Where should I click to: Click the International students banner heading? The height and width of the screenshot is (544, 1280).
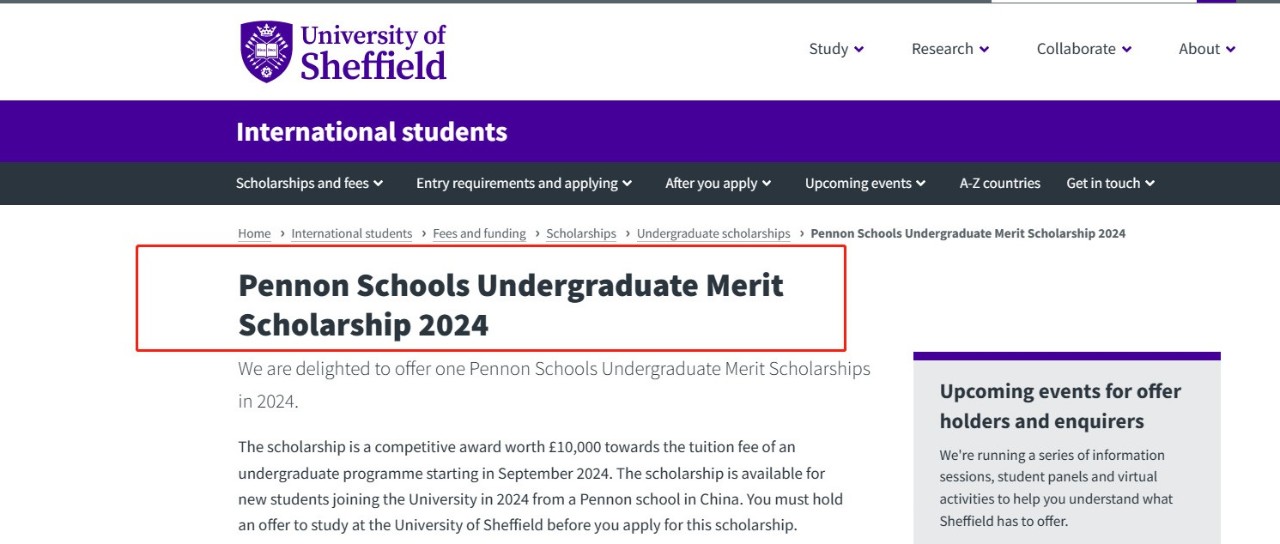(x=372, y=131)
